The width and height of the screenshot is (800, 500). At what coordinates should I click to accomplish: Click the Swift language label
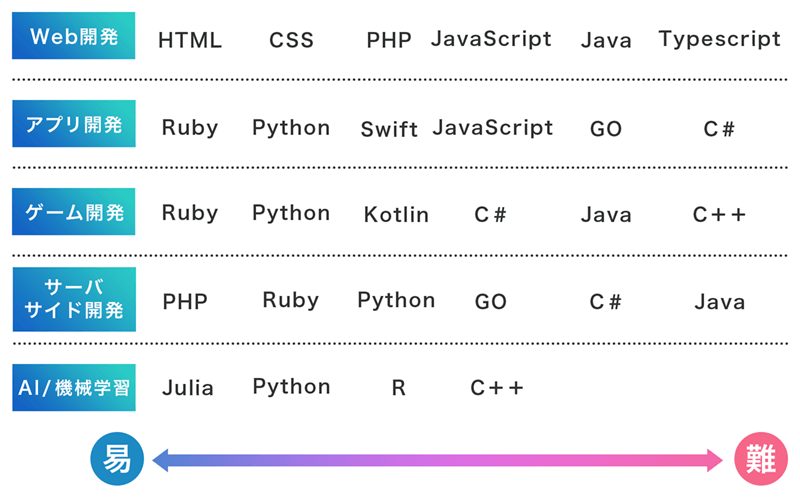pos(389,129)
